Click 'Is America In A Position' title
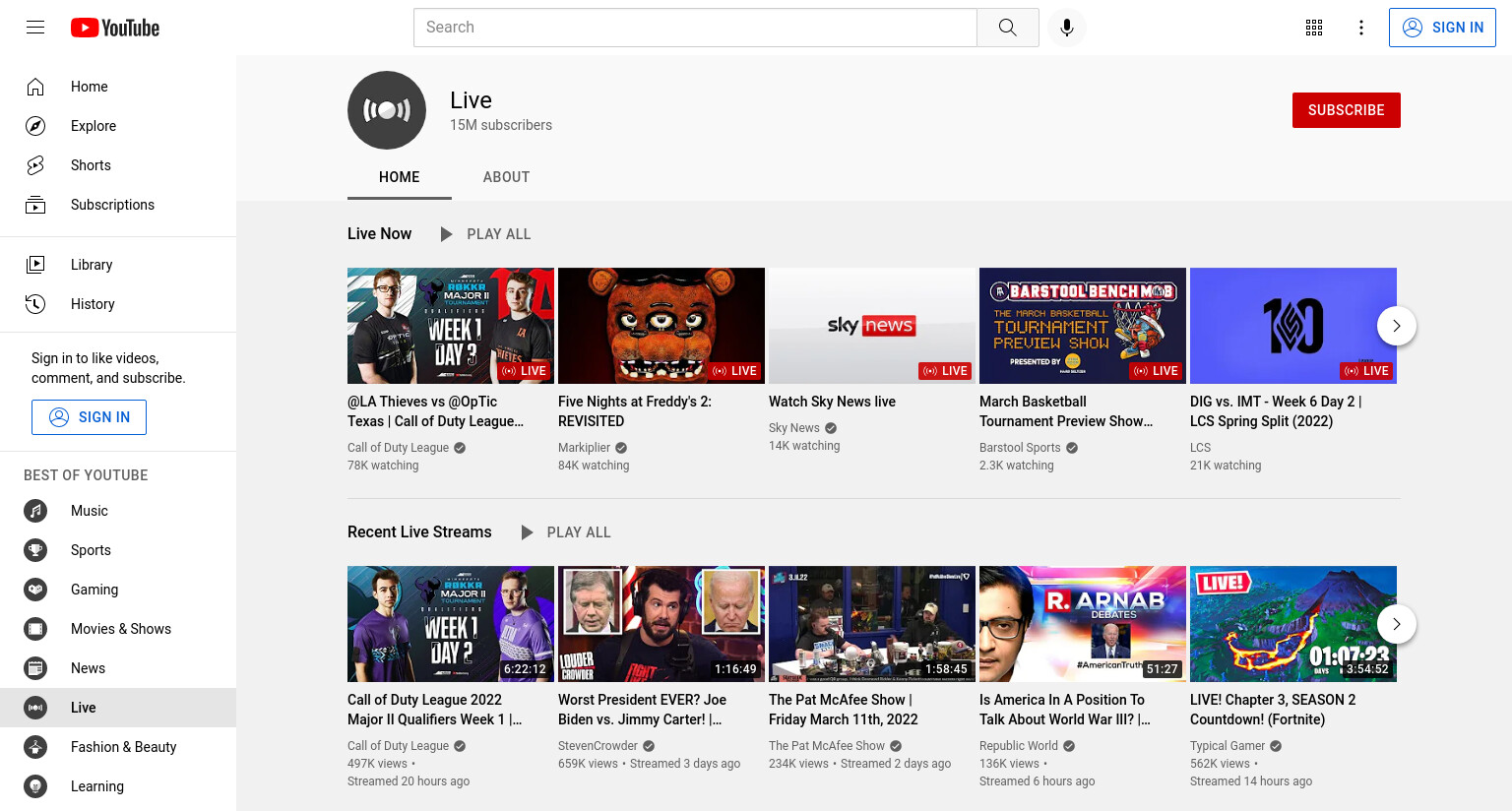The height and width of the screenshot is (811, 1512). [x=1065, y=710]
